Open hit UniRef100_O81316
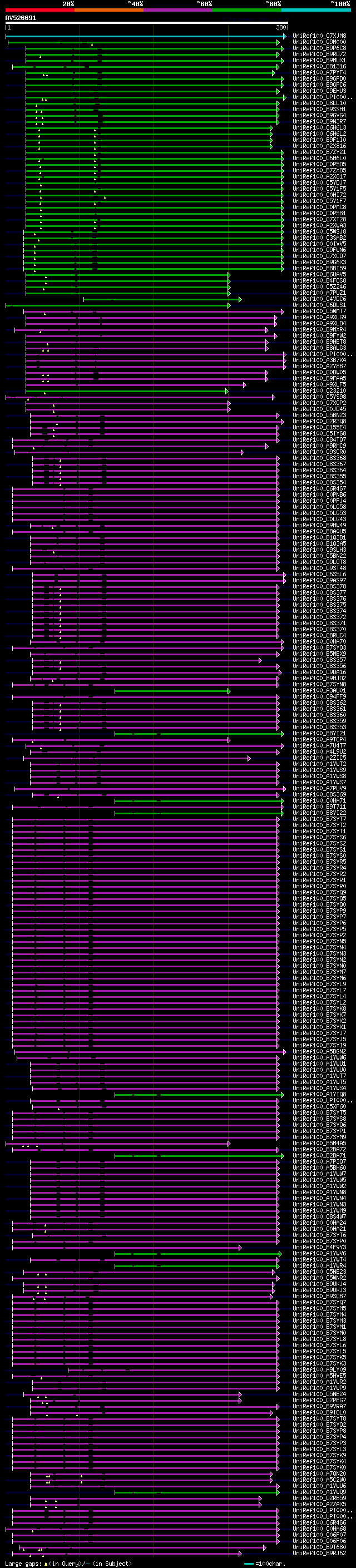 (x=319, y=66)
